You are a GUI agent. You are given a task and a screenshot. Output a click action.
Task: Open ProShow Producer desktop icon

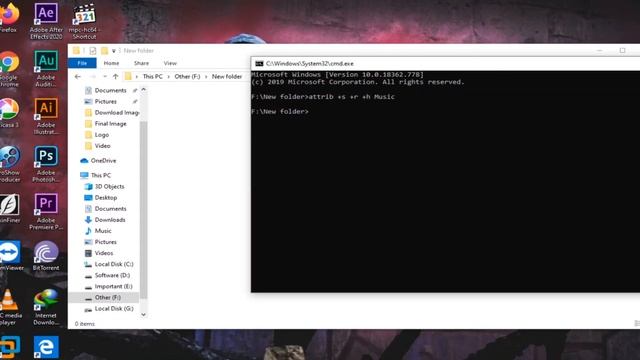coord(10,164)
